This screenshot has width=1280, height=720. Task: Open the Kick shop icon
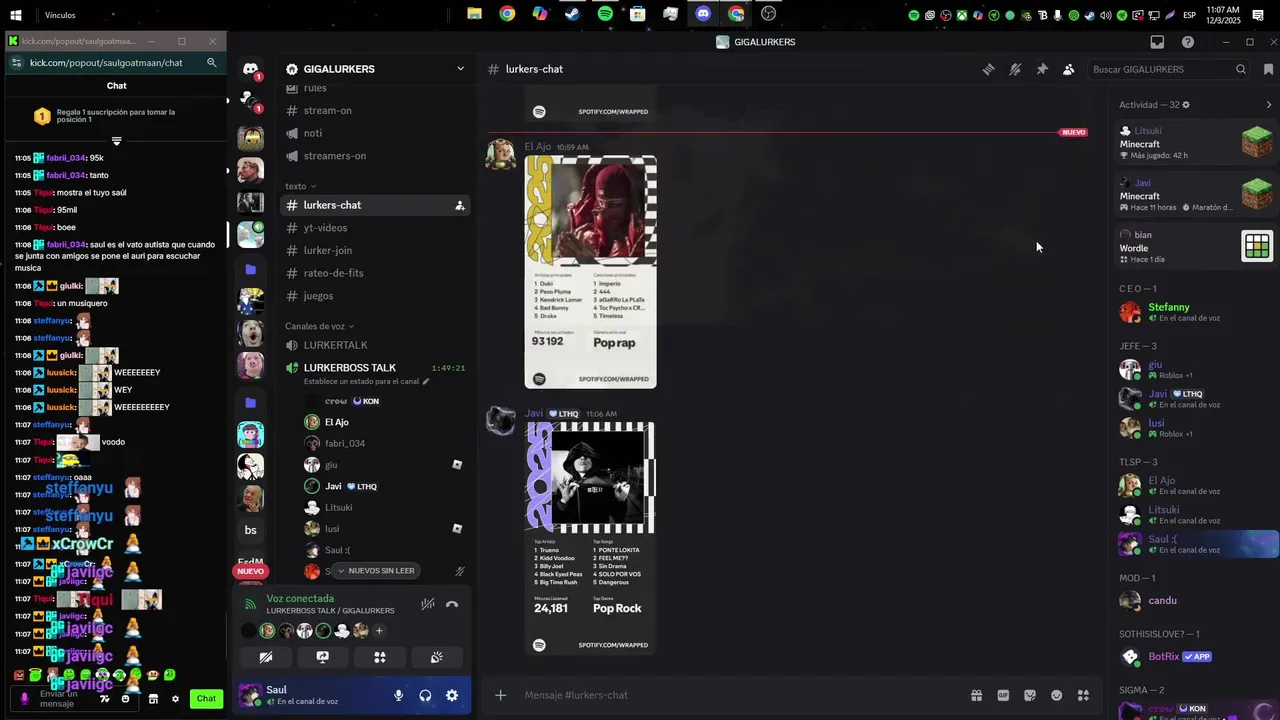(153, 699)
